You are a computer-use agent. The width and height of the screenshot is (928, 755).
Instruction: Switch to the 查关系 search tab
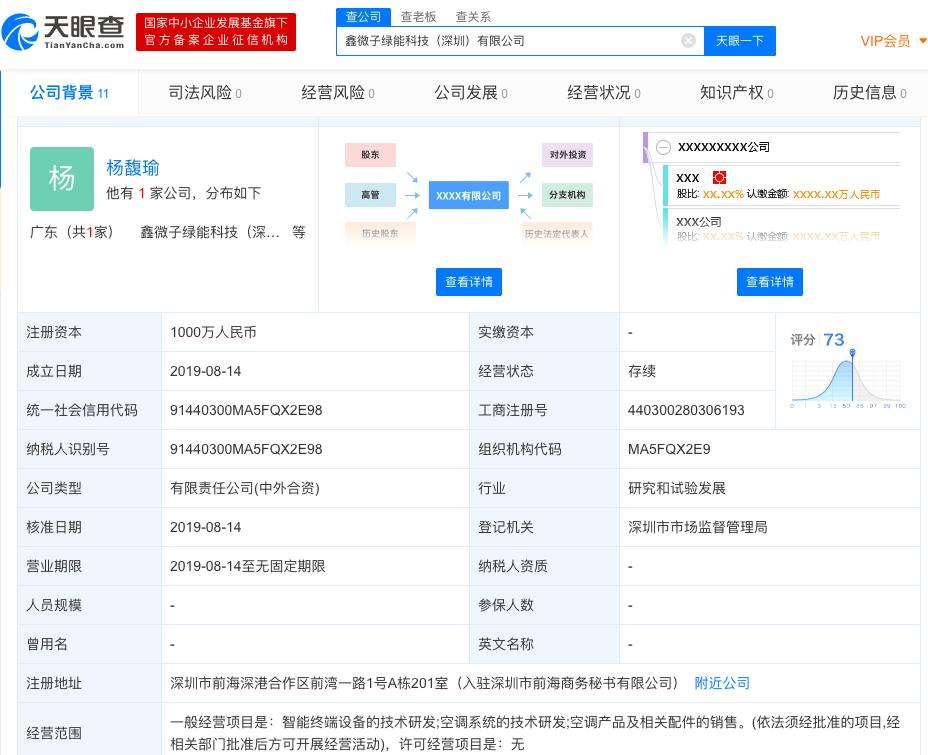click(x=473, y=17)
